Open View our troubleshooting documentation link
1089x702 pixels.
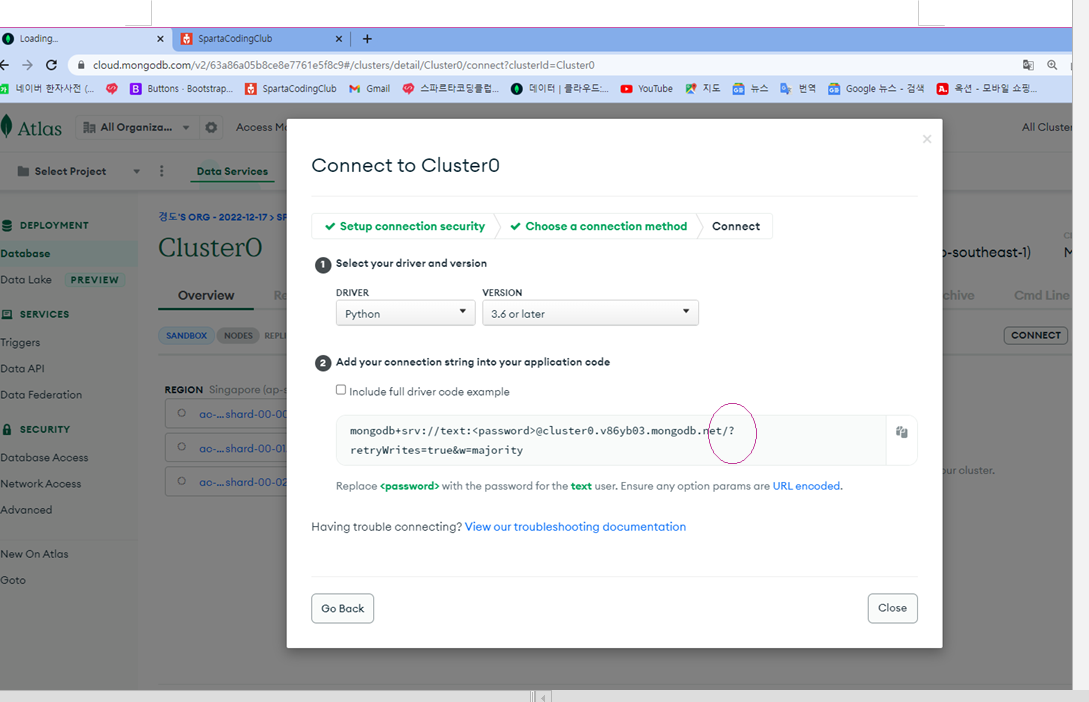575,527
